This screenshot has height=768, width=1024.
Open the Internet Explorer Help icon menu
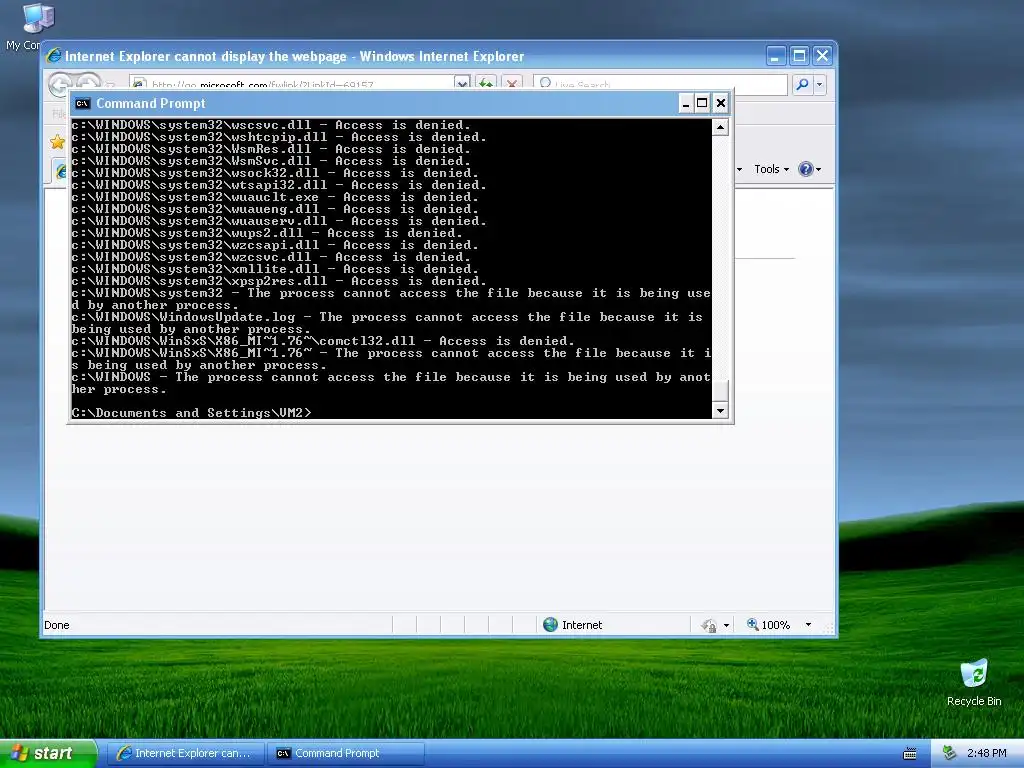click(x=810, y=169)
